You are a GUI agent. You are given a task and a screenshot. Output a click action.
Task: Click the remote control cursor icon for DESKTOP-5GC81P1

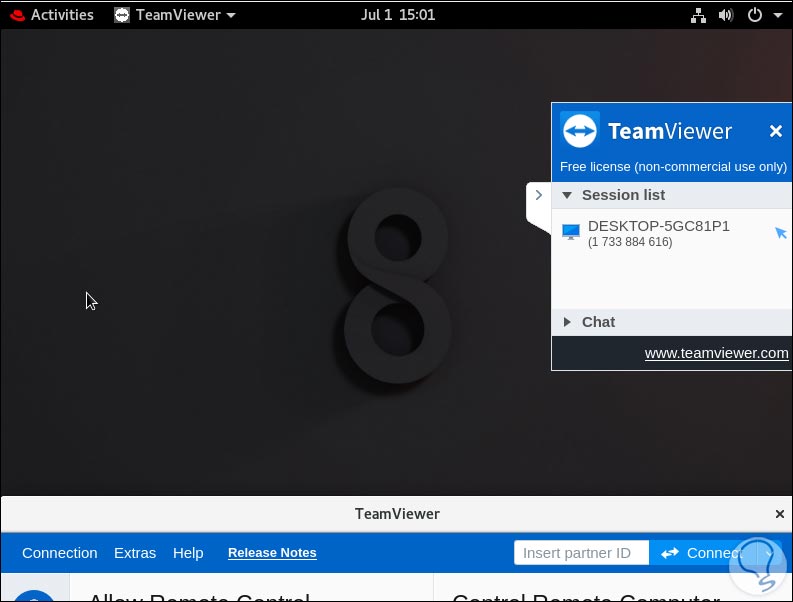coord(781,233)
